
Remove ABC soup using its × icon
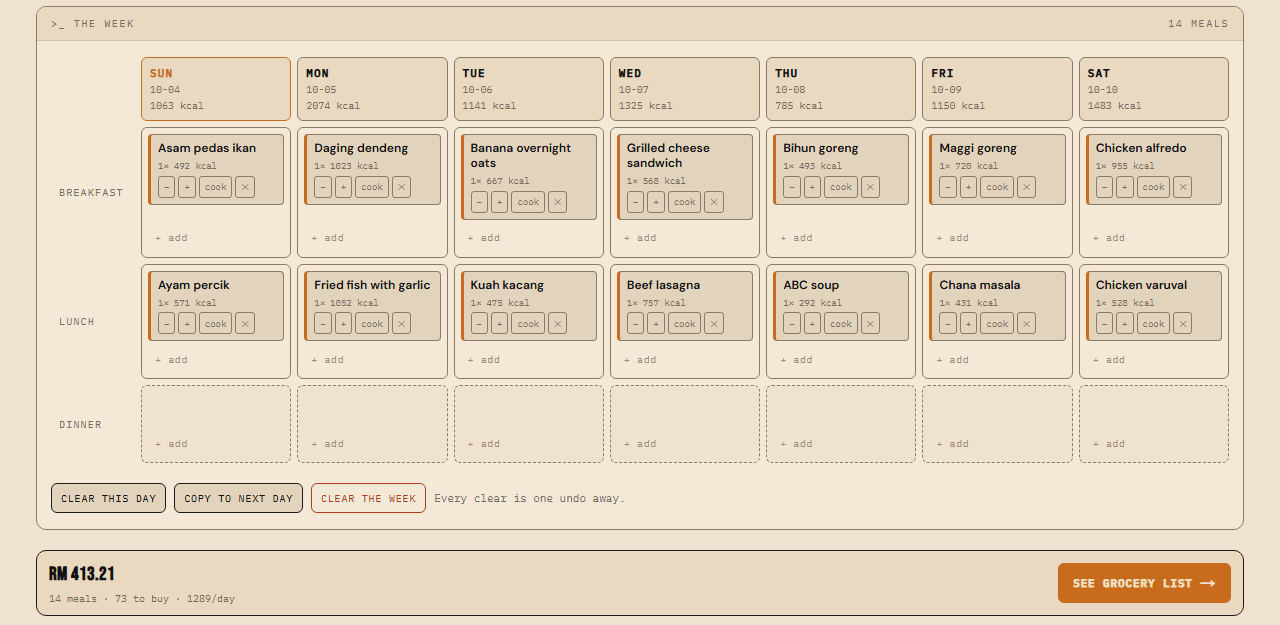pyautogui.click(x=870, y=323)
